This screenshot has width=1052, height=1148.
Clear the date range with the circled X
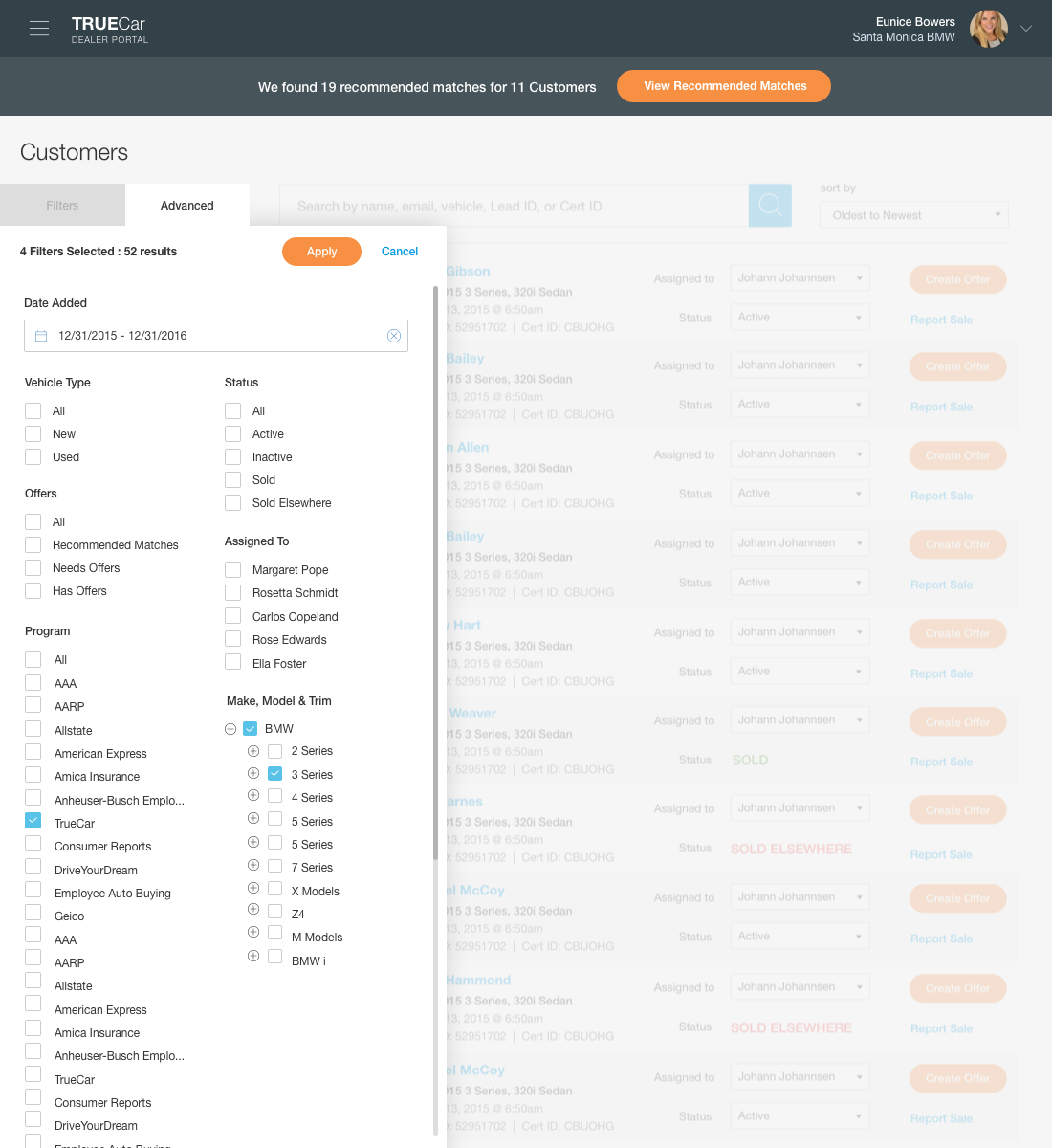click(394, 335)
